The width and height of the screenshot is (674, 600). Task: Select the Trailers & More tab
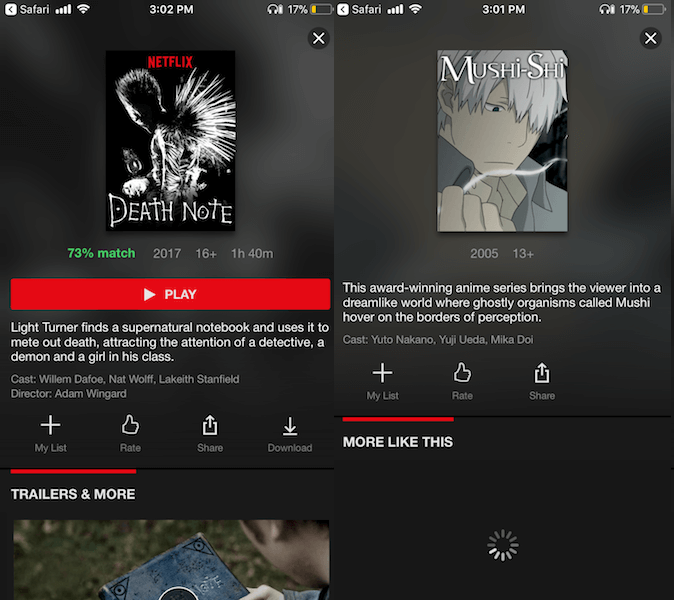coord(73,494)
